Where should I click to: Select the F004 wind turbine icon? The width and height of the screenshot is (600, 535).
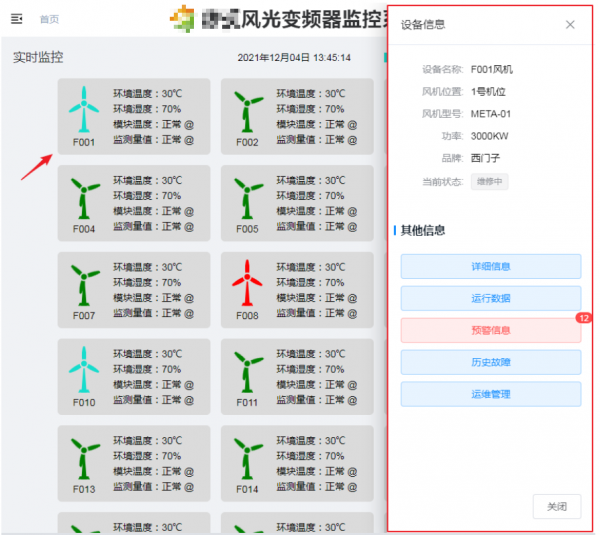(85, 198)
